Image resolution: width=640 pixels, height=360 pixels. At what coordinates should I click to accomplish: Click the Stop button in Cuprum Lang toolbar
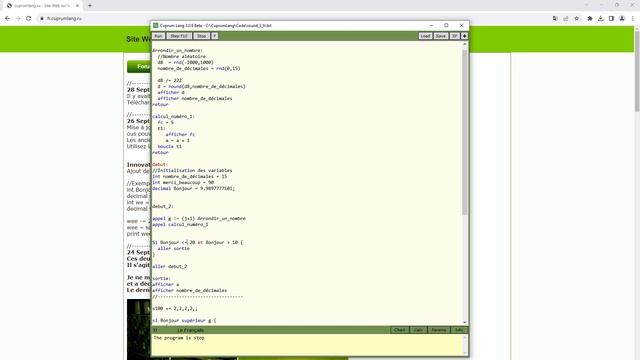click(201, 36)
